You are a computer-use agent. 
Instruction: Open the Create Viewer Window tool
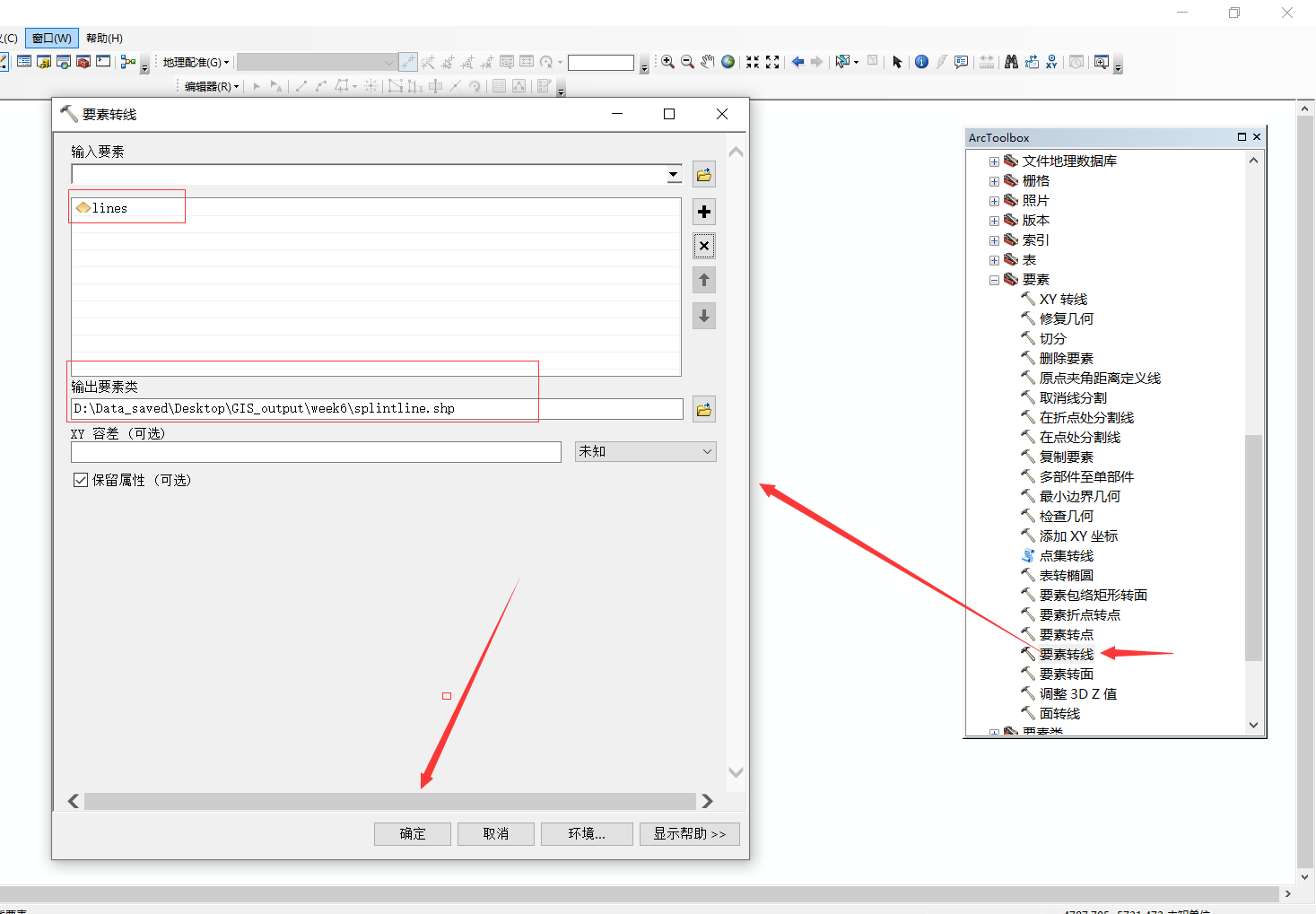pos(1102,62)
